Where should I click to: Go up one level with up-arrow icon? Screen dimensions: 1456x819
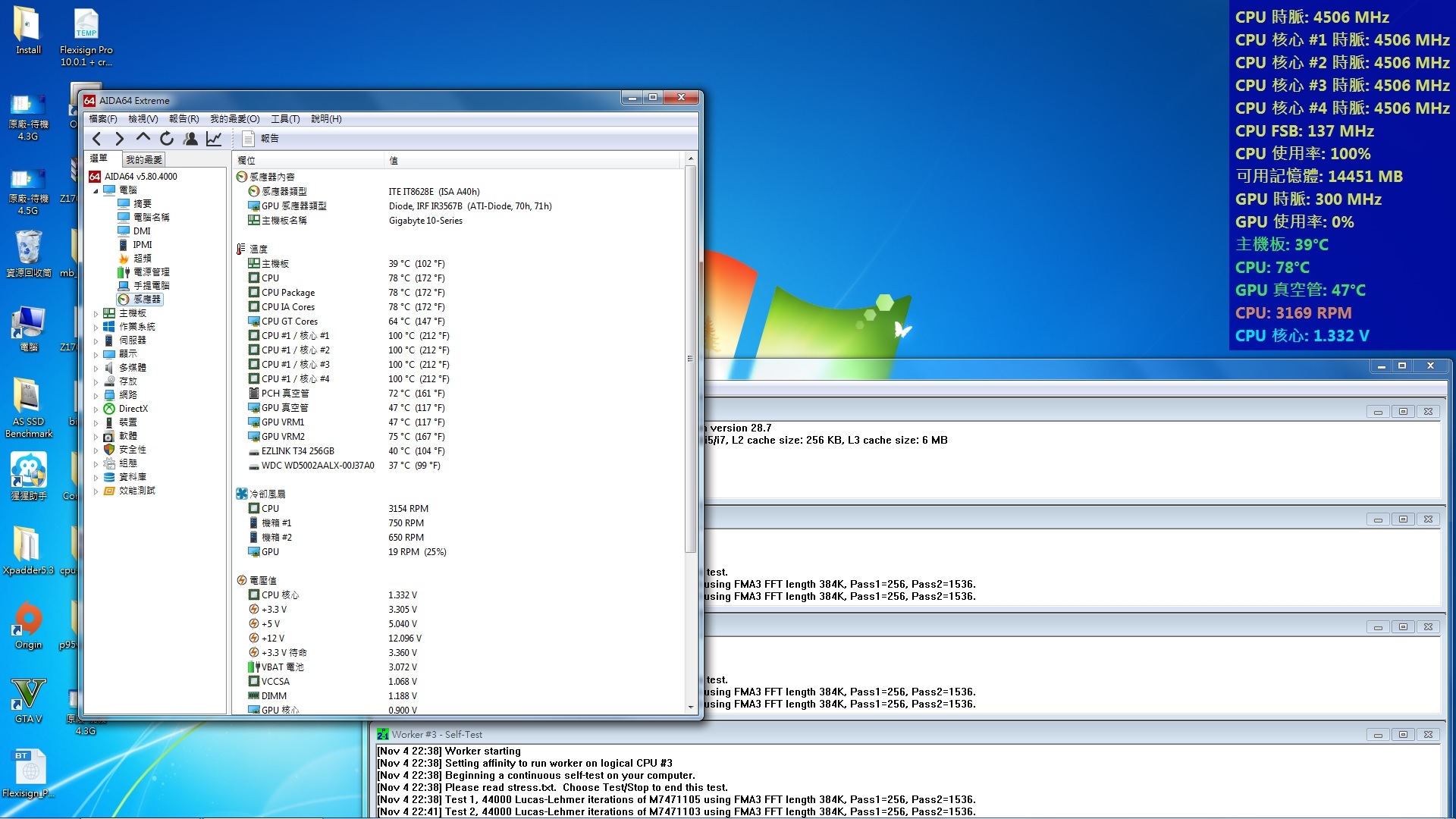click(143, 138)
